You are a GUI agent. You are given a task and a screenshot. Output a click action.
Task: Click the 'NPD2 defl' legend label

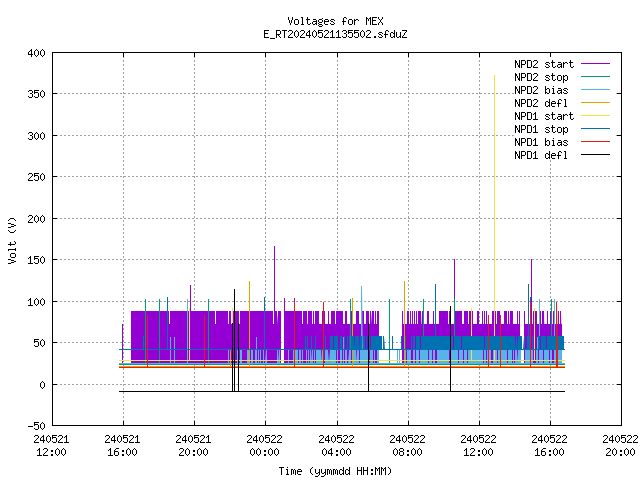tap(541, 103)
